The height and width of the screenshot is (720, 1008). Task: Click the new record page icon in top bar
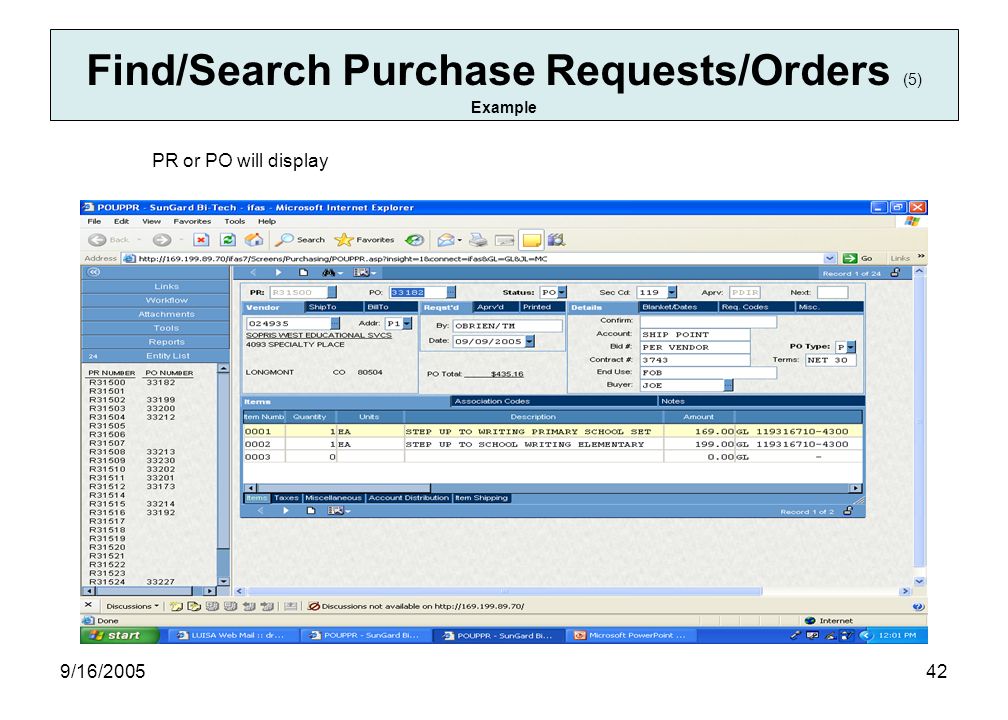click(x=303, y=273)
